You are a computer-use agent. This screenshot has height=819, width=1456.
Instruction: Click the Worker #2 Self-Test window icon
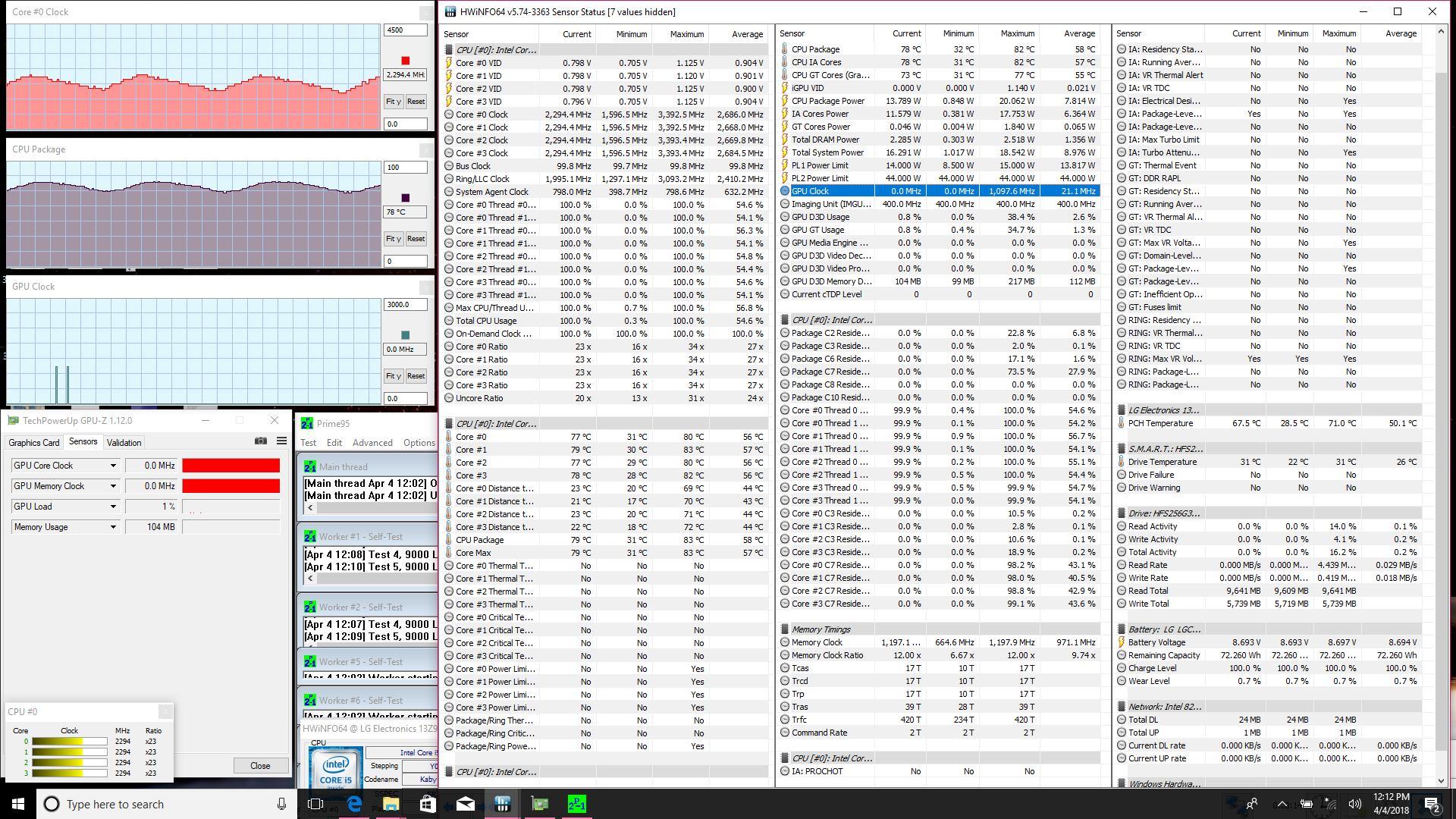(310, 607)
